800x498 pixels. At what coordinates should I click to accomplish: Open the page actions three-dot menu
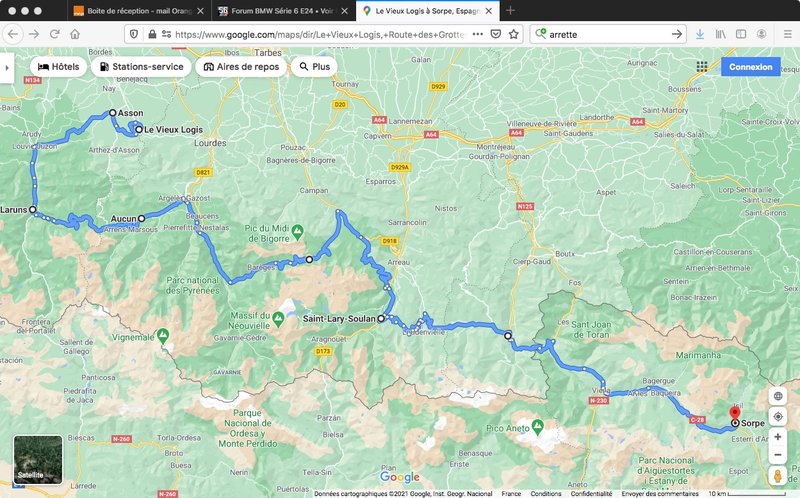478,34
